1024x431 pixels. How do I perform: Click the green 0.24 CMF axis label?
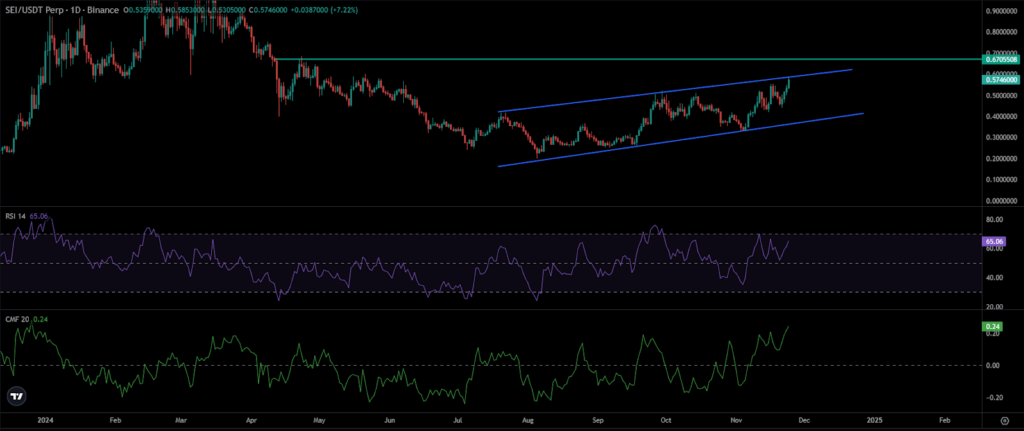[x=991, y=326]
